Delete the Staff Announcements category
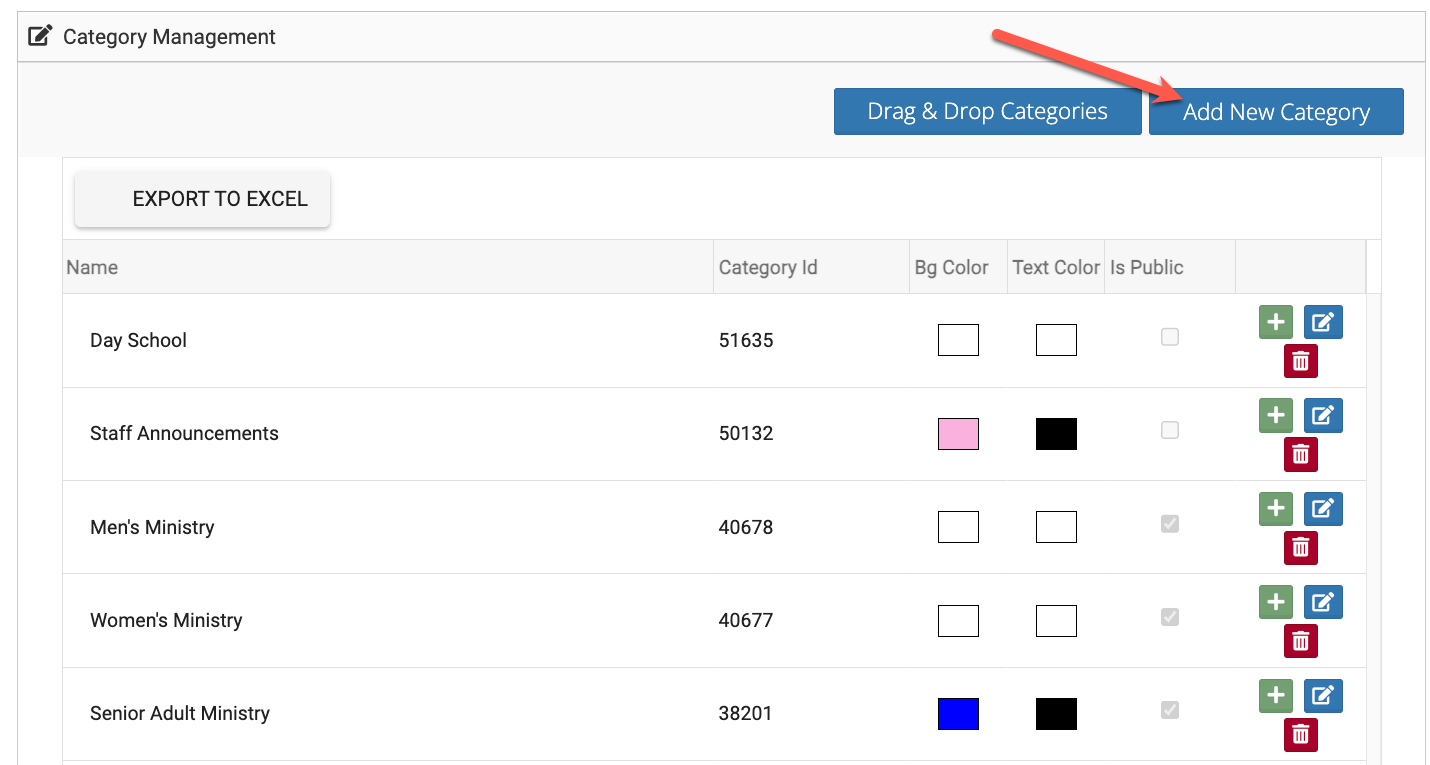1430x765 pixels. 1300,454
